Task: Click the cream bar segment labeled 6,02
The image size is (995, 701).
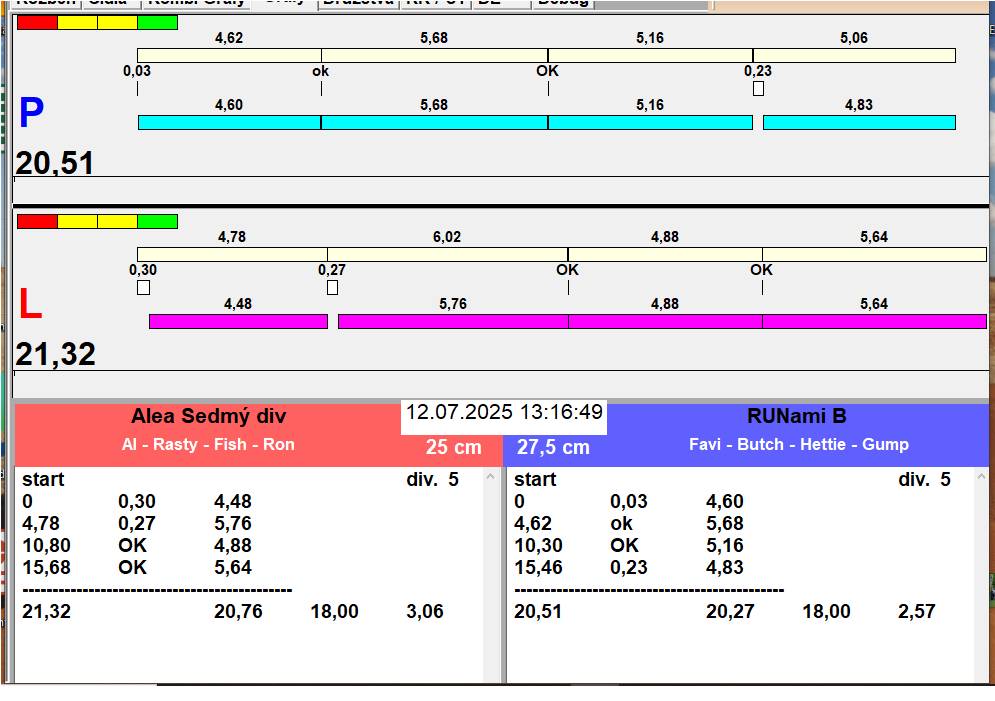Action: tap(447, 254)
